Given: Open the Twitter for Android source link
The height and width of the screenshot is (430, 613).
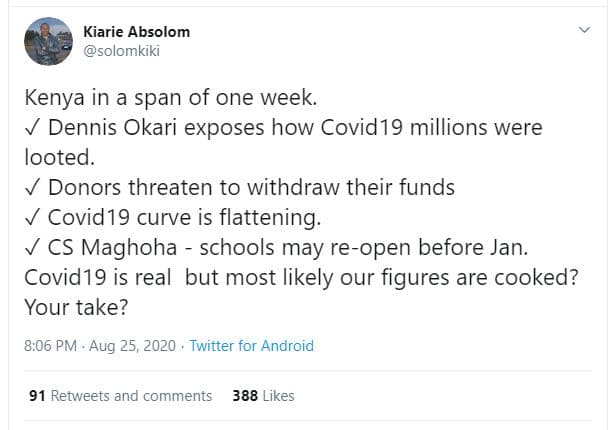Looking at the screenshot, I should [x=251, y=346].
